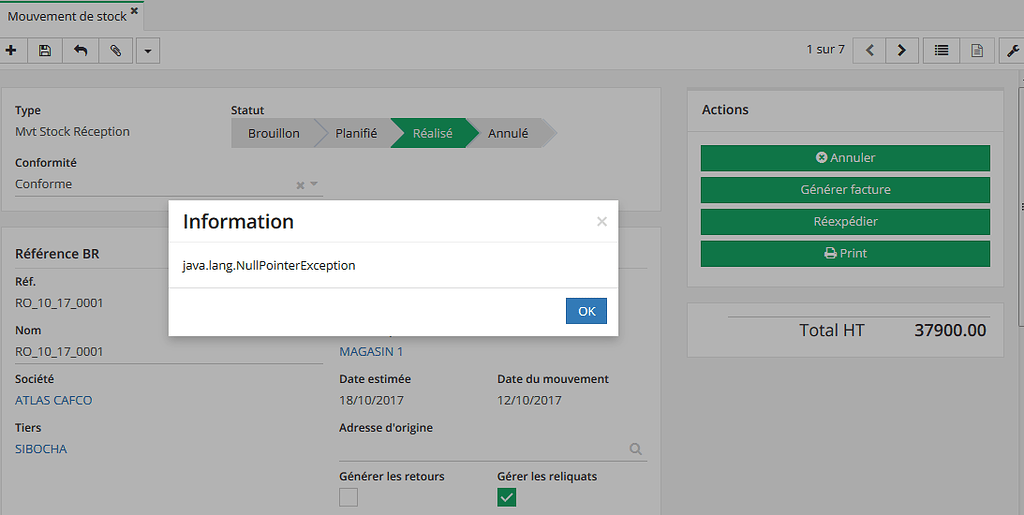Expand the Conformité dropdown arrow

[x=314, y=184]
